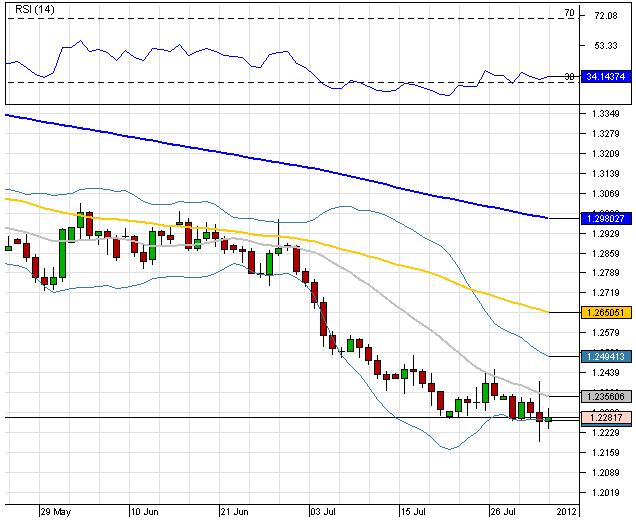
Task: Select the yellow 1.265051 price tag
Action: pos(606,313)
